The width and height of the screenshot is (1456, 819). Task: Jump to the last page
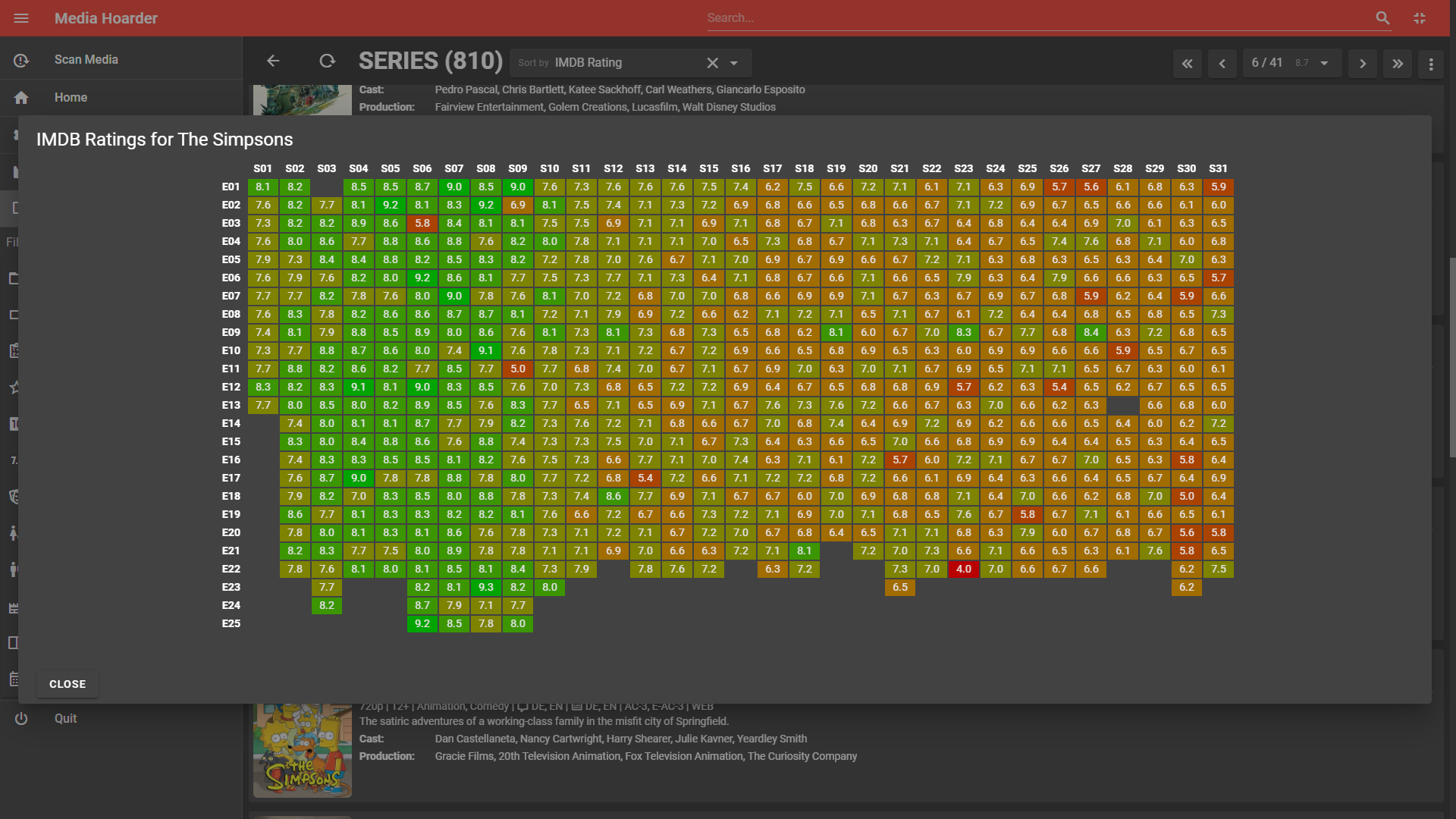point(1398,64)
